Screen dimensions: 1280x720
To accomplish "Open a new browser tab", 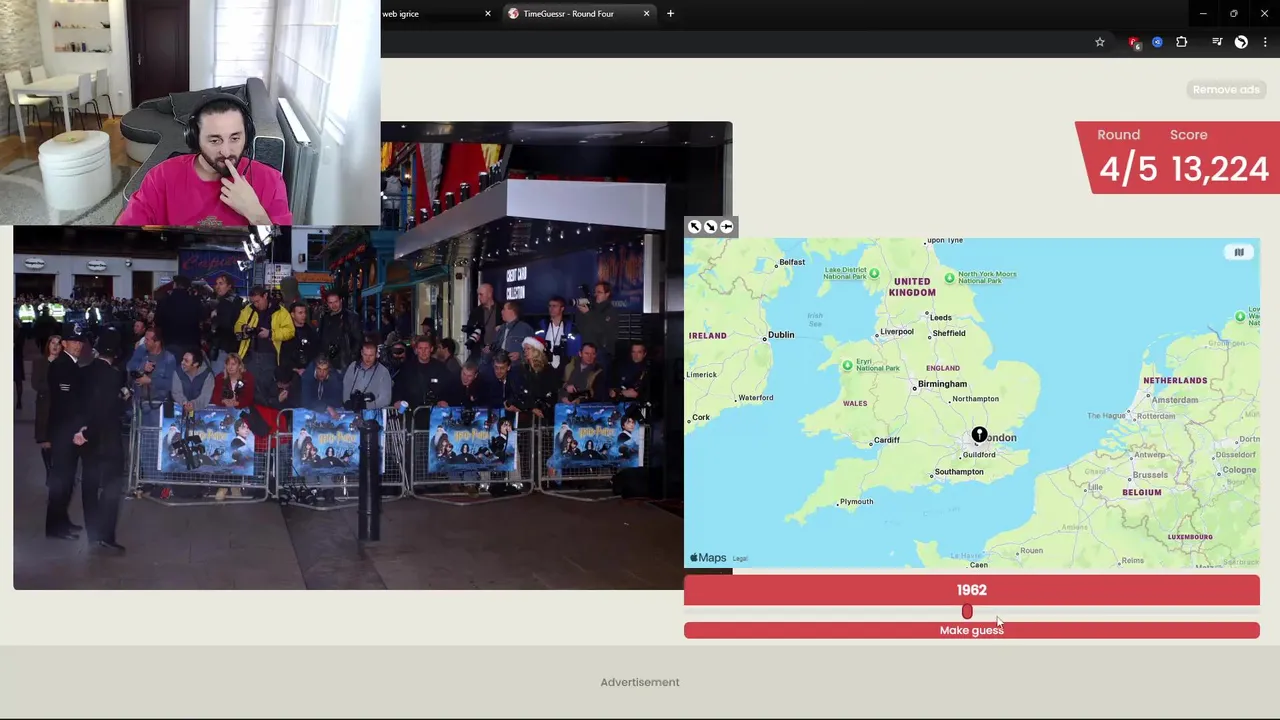I will 670,13.
